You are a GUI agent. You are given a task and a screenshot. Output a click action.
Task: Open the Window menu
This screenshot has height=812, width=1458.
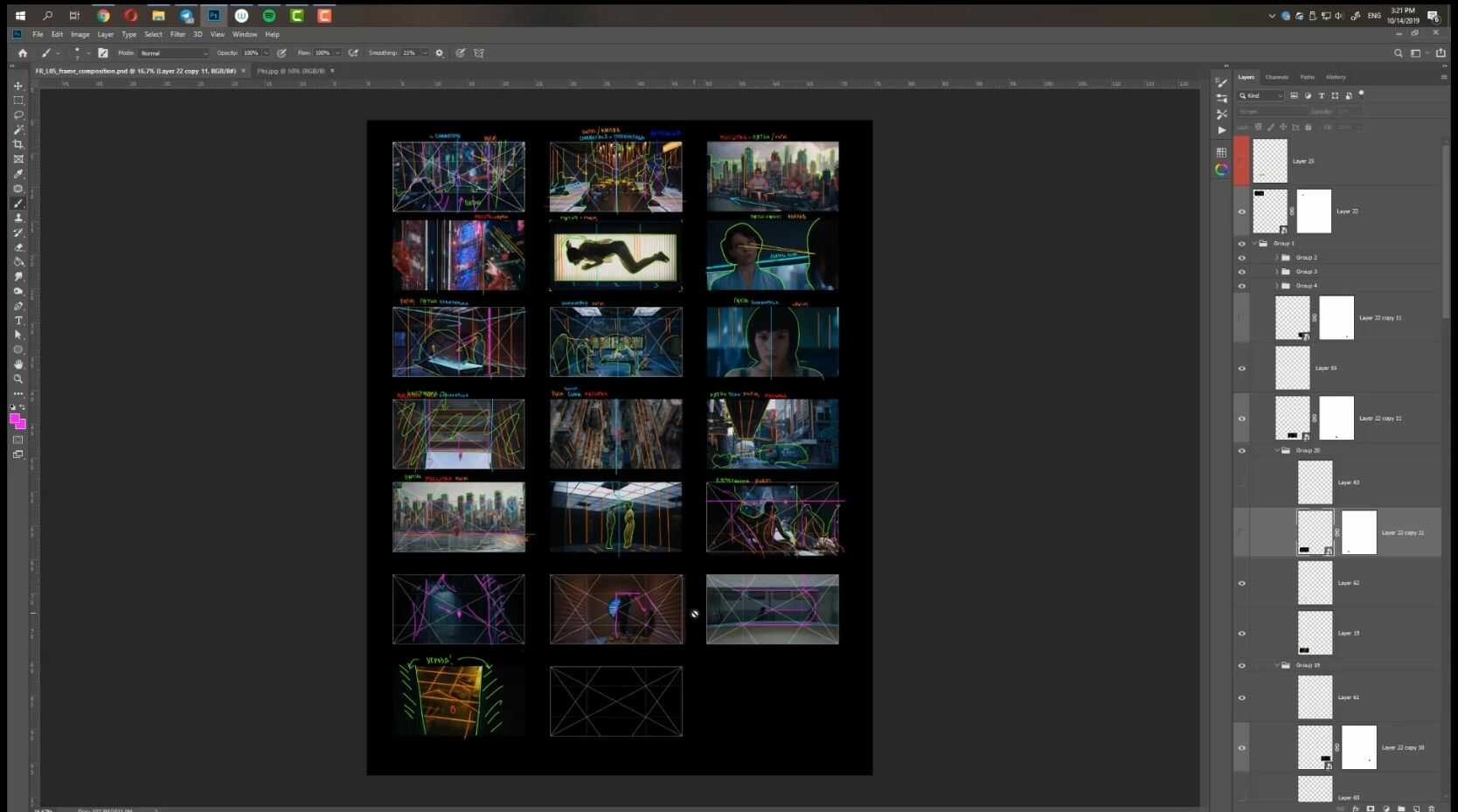(245, 35)
